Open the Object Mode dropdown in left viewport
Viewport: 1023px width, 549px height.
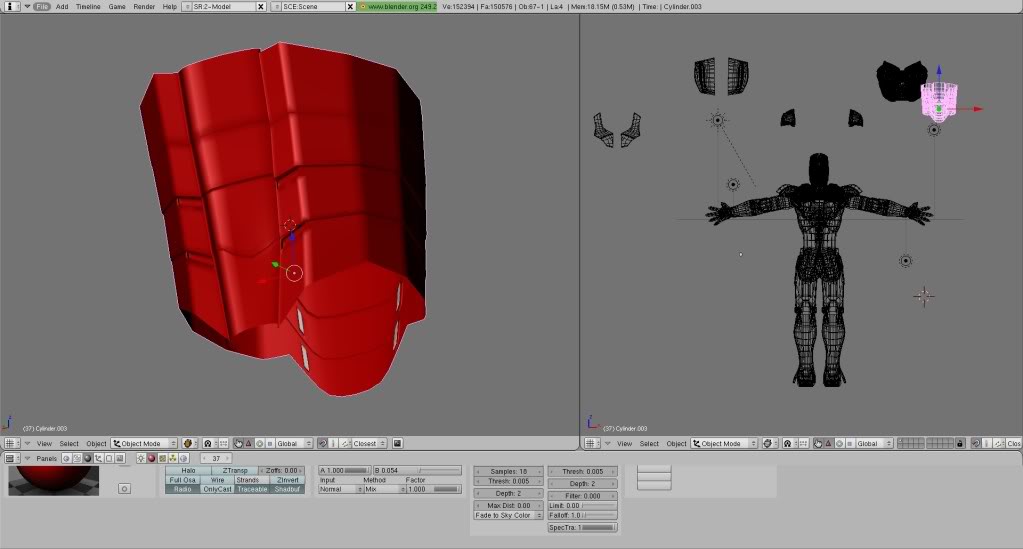click(144, 443)
